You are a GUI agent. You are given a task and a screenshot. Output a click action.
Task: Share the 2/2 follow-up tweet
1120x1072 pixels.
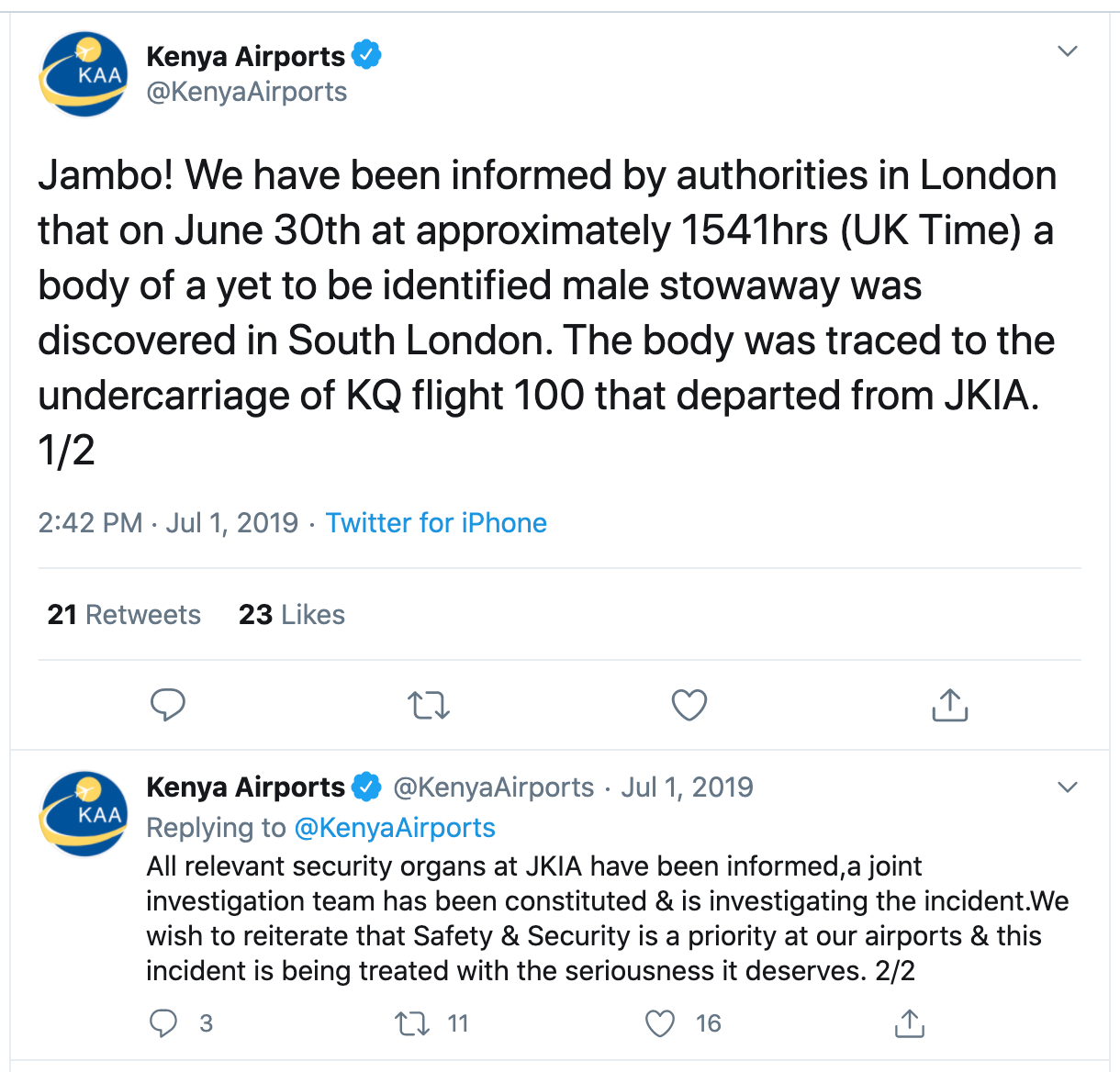(909, 1022)
